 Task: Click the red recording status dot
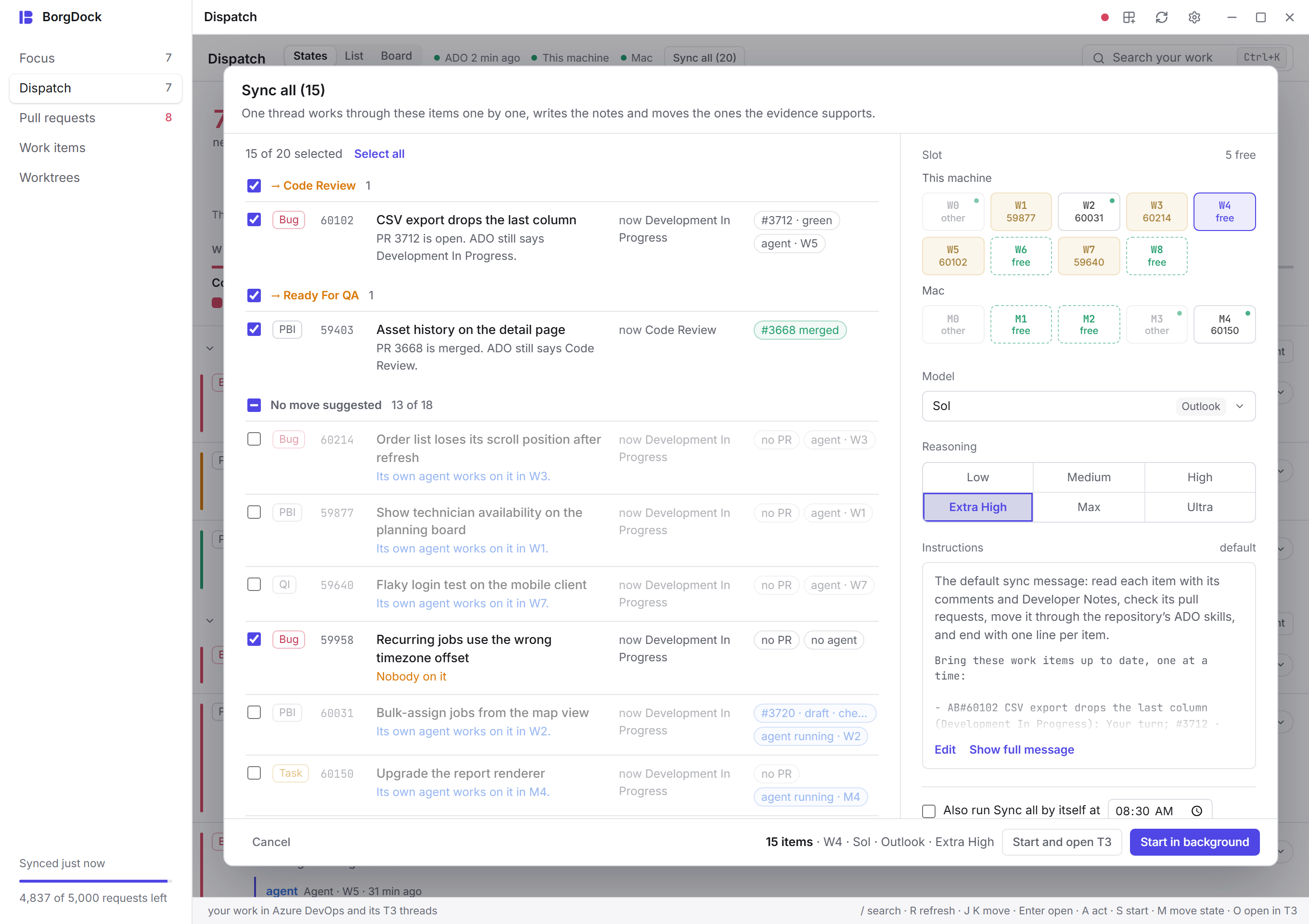(x=1104, y=17)
